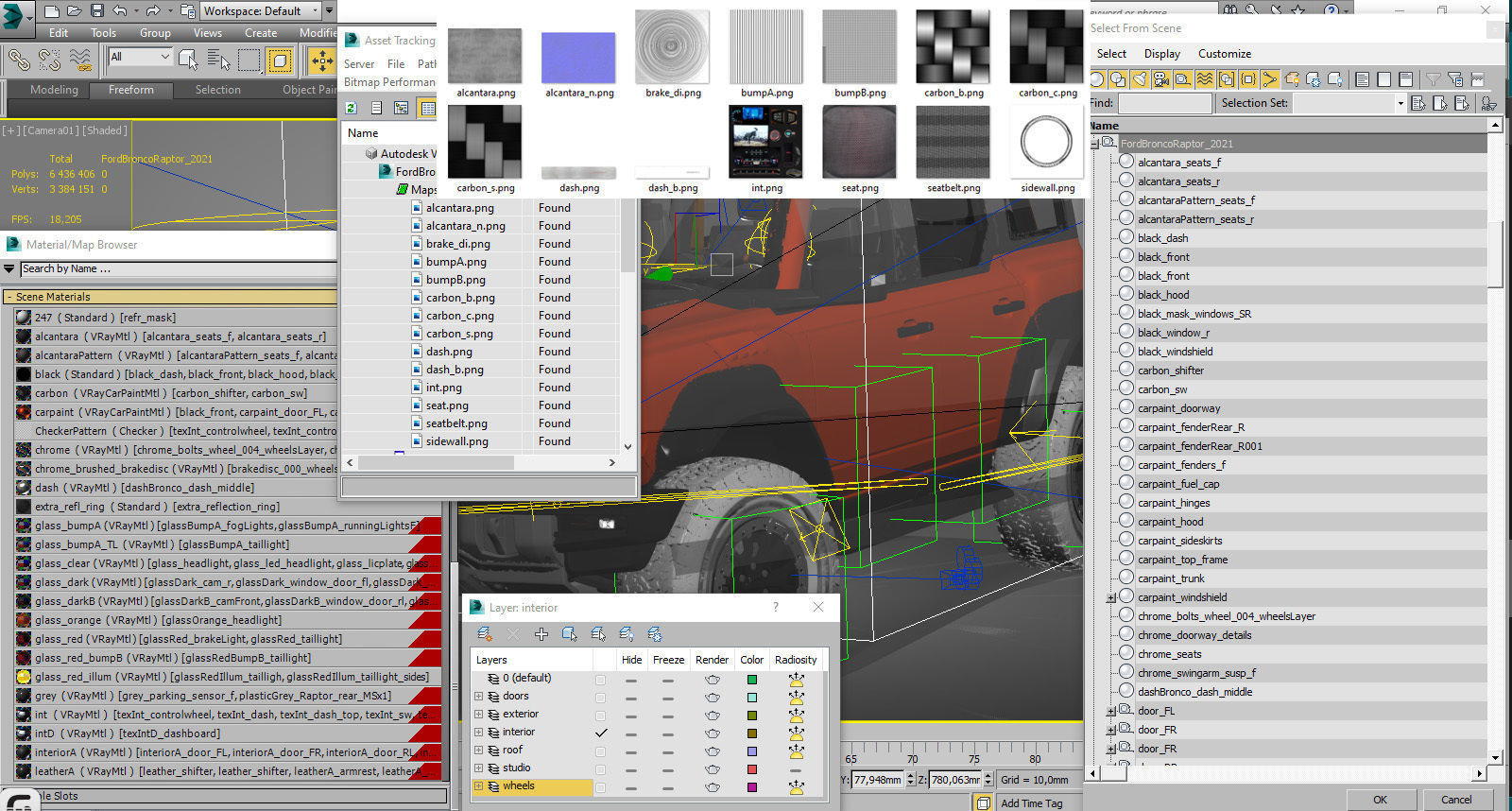Click the Refresh icon in Asset Tracking

(x=352, y=108)
